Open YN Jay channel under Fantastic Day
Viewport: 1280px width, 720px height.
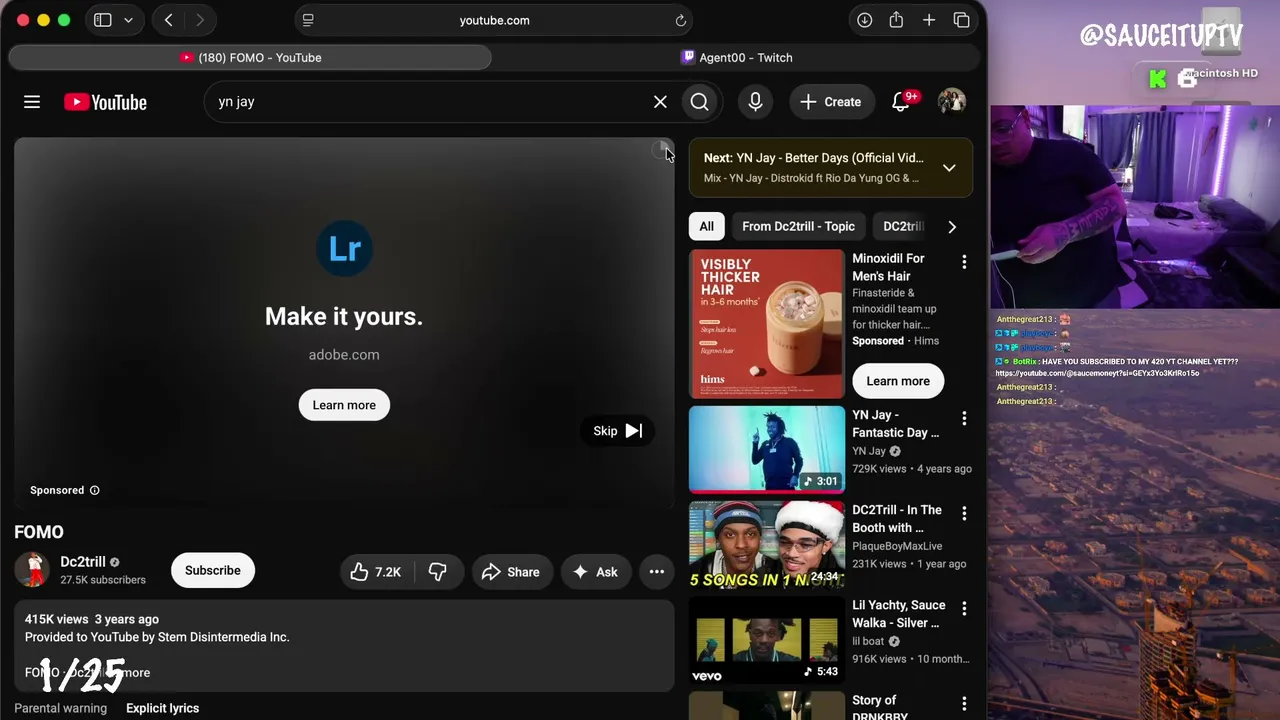tap(869, 451)
